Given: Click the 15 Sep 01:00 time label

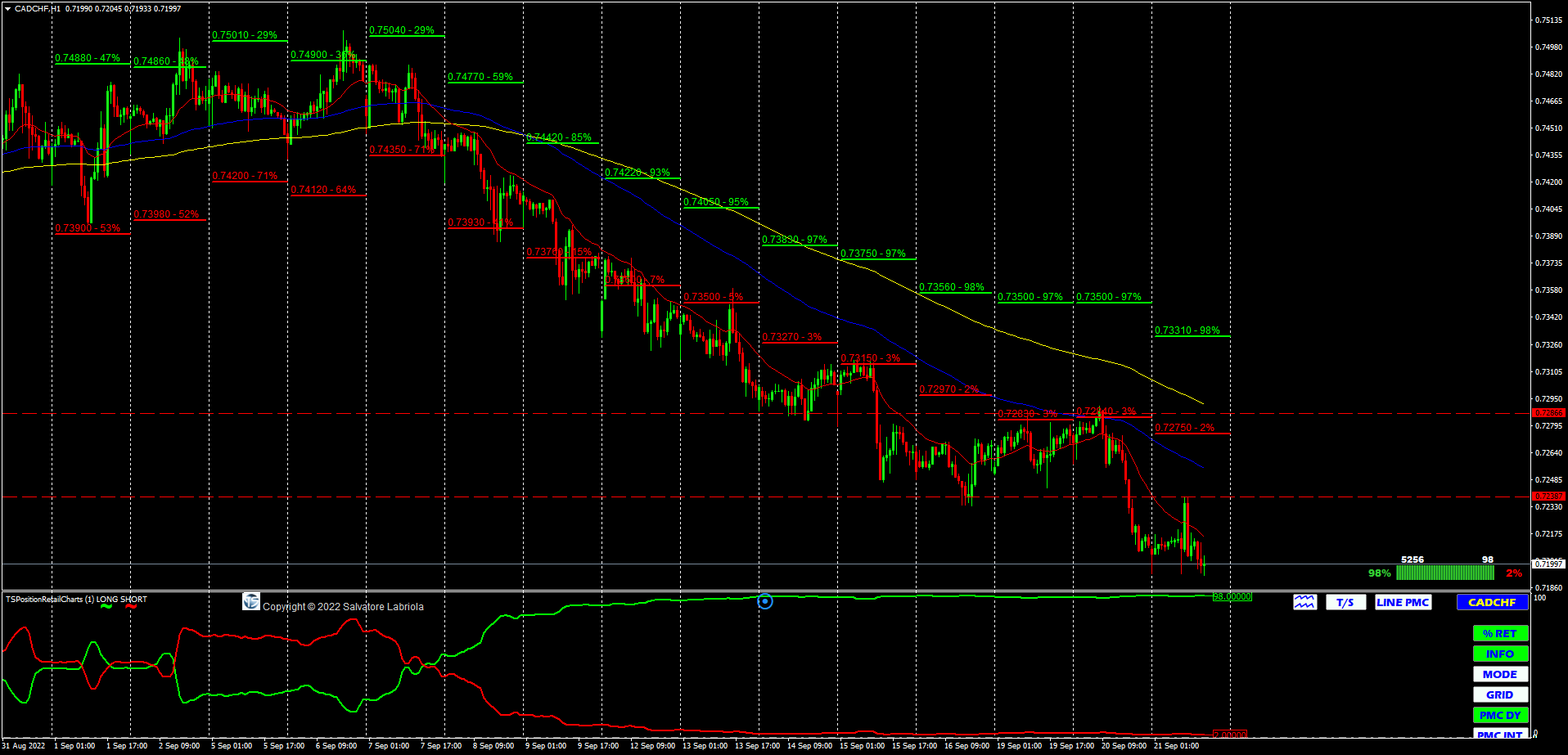Looking at the screenshot, I should point(862,745).
